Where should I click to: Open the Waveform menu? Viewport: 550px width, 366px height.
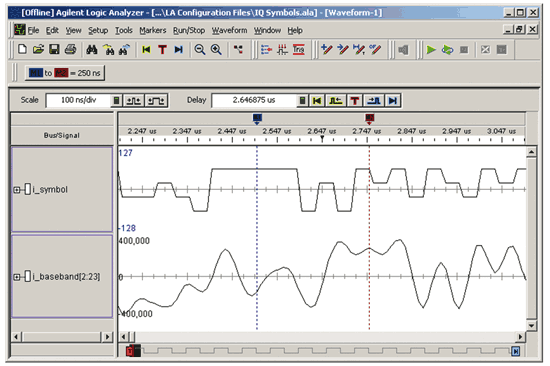tap(229, 31)
